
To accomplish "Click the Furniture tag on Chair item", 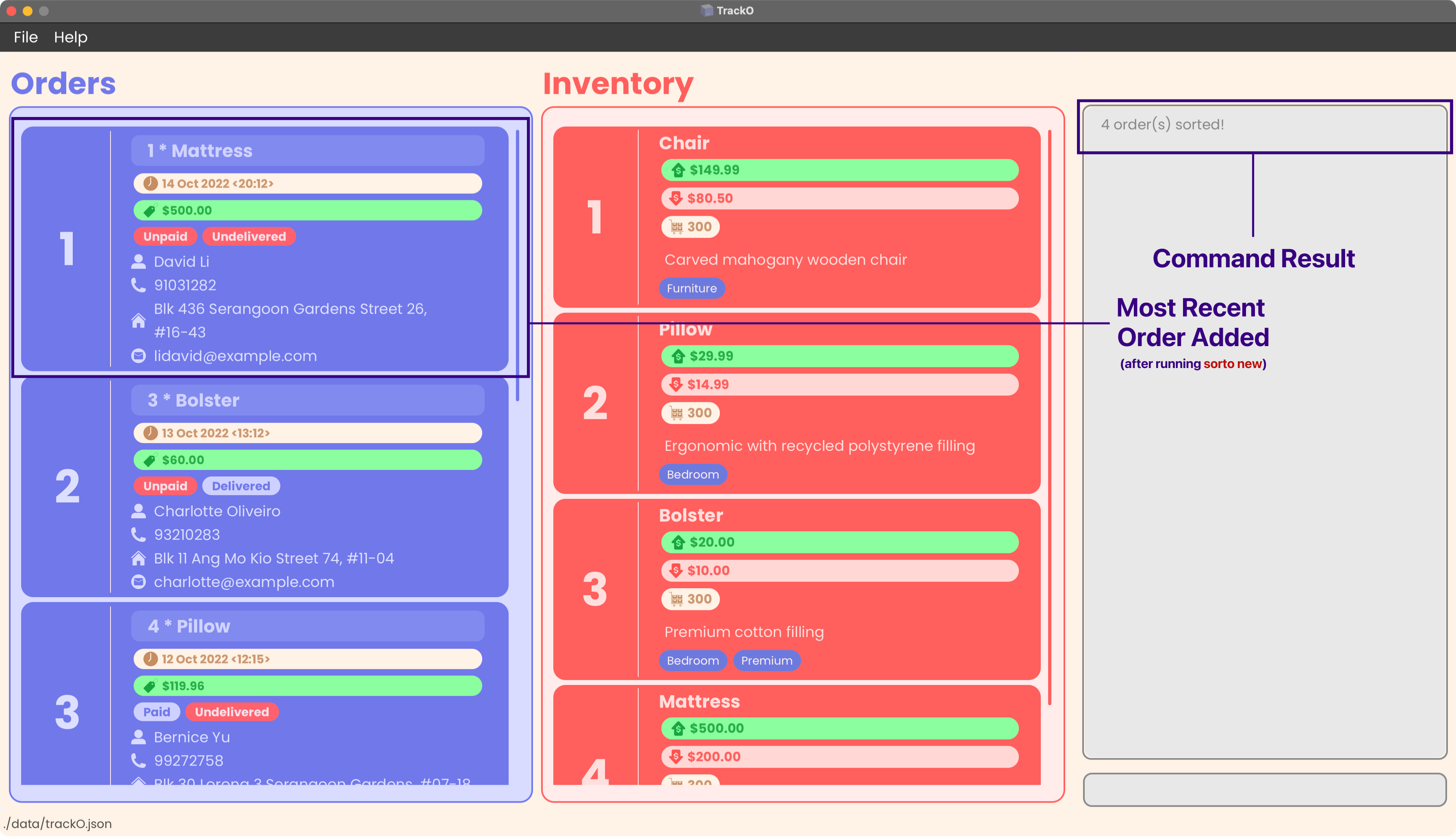I will (x=692, y=288).
